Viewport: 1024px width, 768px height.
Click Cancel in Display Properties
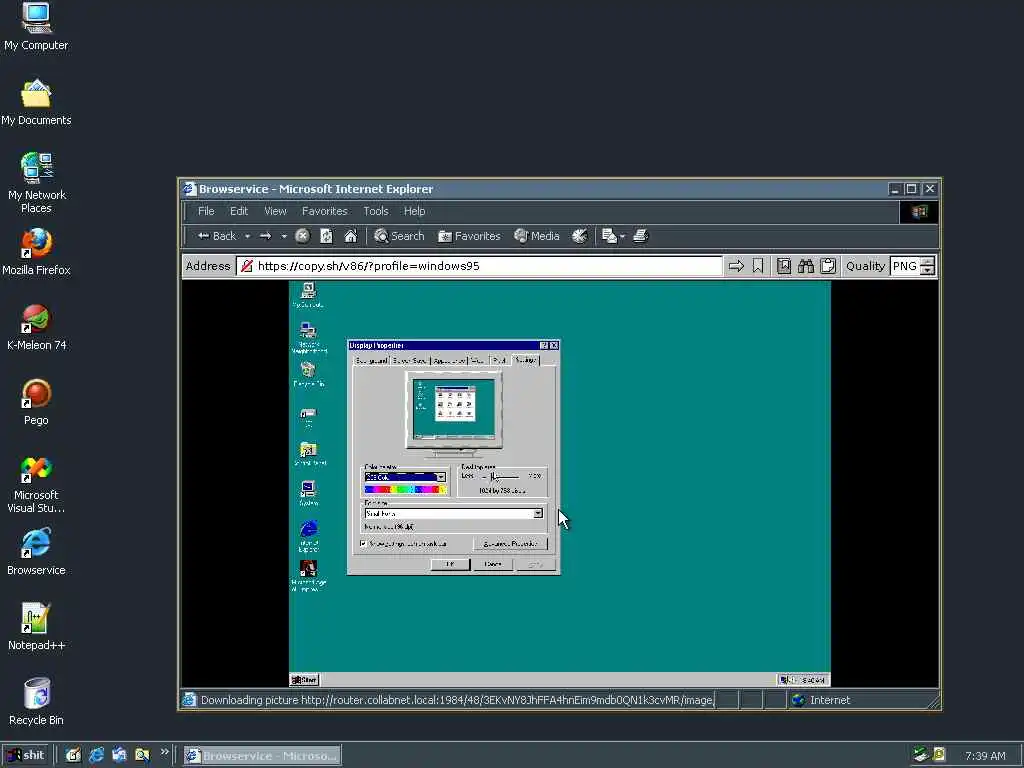pos(493,564)
